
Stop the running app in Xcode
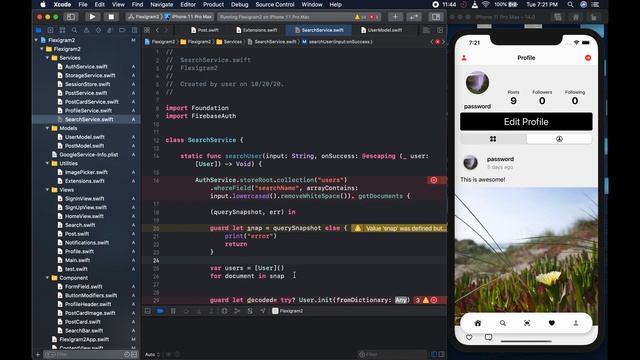click(x=111, y=17)
